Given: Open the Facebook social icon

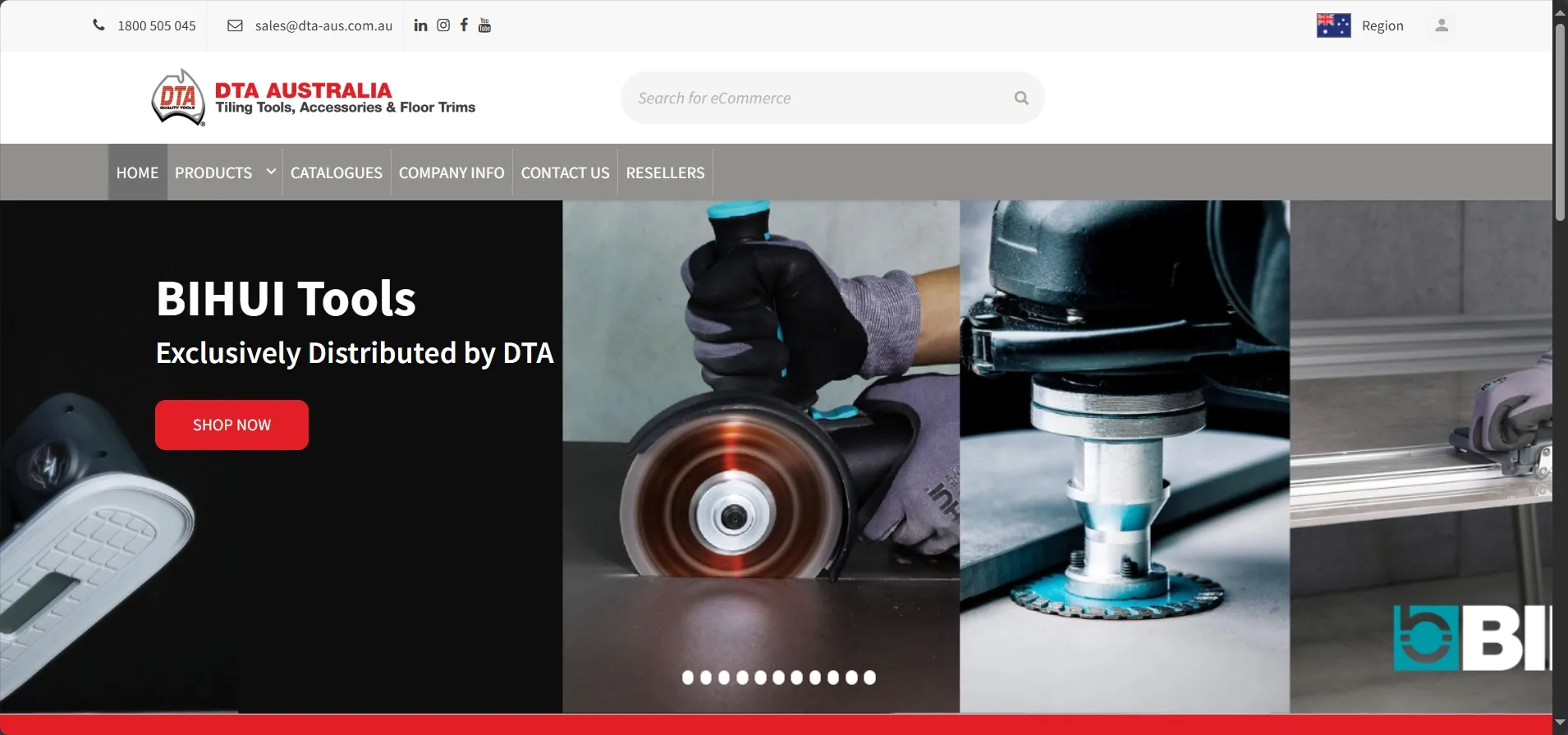Looking at the screenshot, I should pos(464,25).
